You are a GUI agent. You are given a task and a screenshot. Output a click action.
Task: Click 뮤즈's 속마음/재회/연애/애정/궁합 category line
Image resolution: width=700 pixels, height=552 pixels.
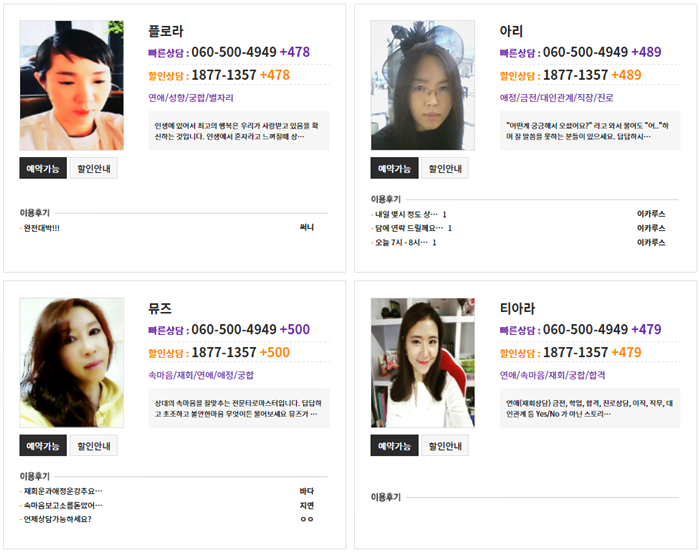[201, 375]
